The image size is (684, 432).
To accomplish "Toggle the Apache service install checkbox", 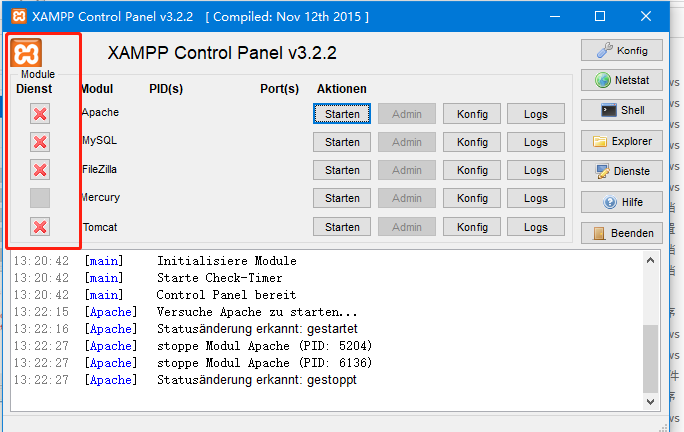I will pos(40,114).
